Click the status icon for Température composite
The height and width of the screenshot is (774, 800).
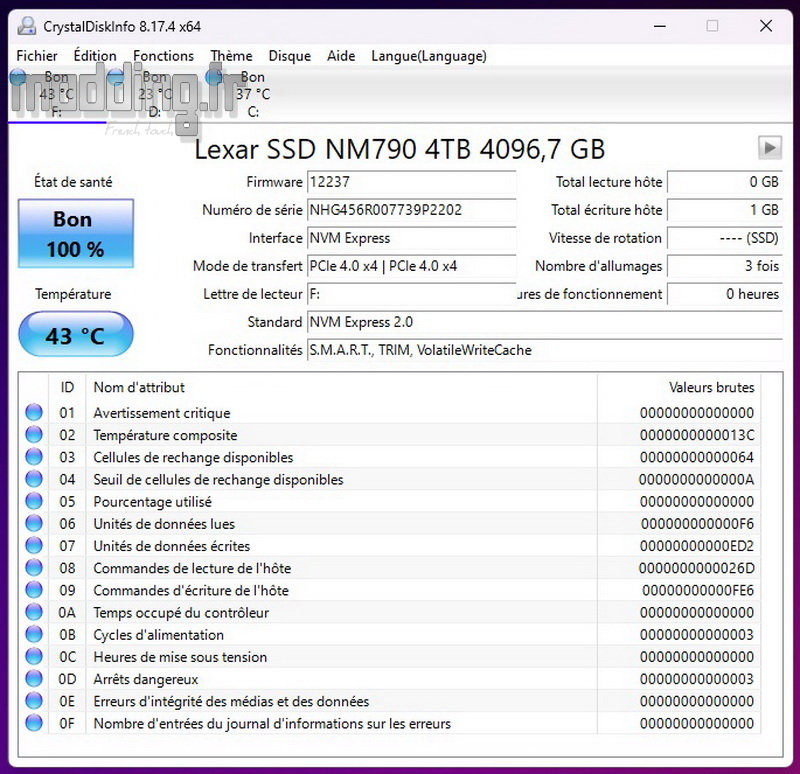click(34, 435)
